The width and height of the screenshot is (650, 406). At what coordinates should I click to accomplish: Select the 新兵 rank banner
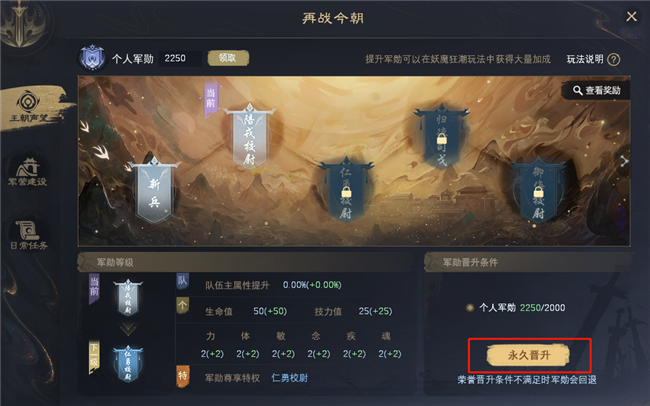click(x=154, y=191)
